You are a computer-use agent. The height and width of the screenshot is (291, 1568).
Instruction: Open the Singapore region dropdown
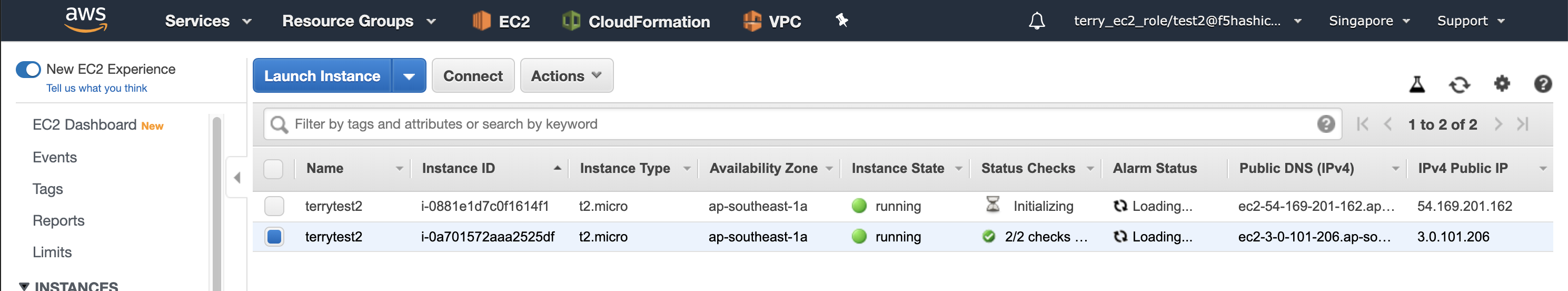(x=1369, y=22)
